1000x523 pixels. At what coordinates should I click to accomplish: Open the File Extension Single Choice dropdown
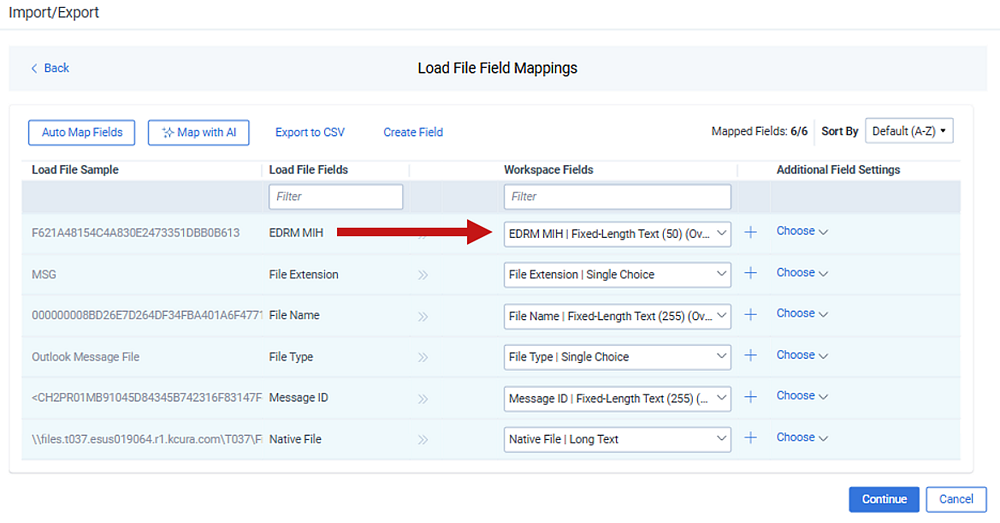pos(617,274)
